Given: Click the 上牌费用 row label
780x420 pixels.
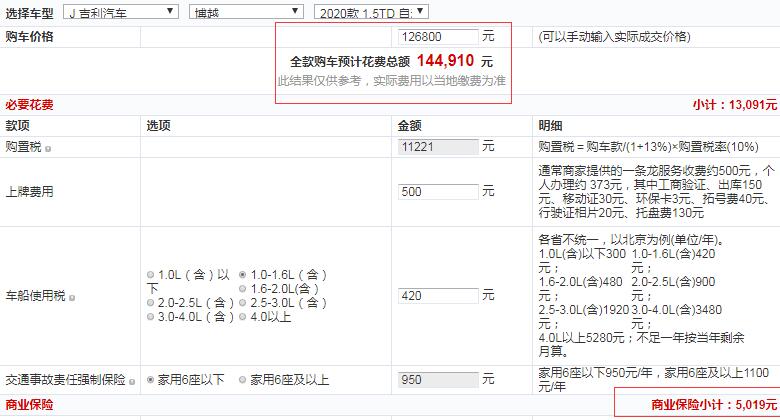Looking at the screenshot, I should coord(29,192).
